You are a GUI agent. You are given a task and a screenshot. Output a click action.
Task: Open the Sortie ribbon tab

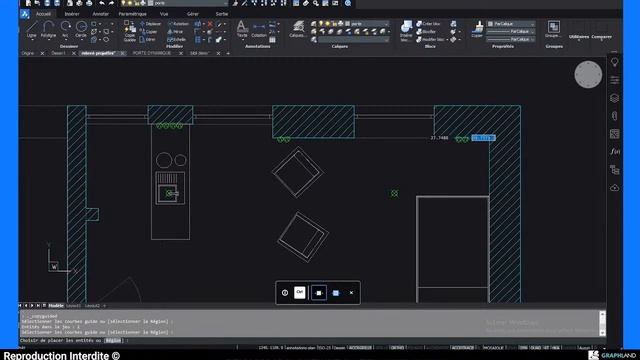[222, 14]
